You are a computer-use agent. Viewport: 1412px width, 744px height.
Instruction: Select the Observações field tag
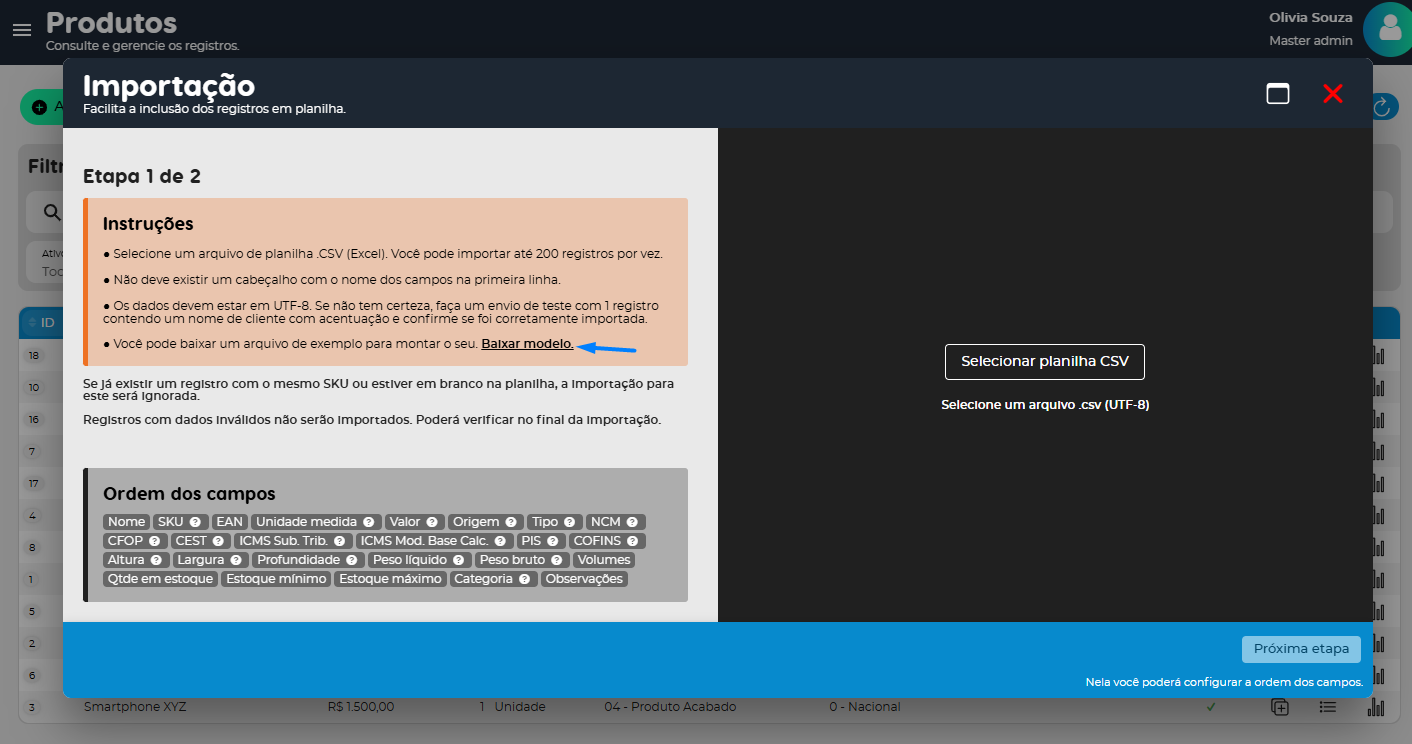point(585,579)
